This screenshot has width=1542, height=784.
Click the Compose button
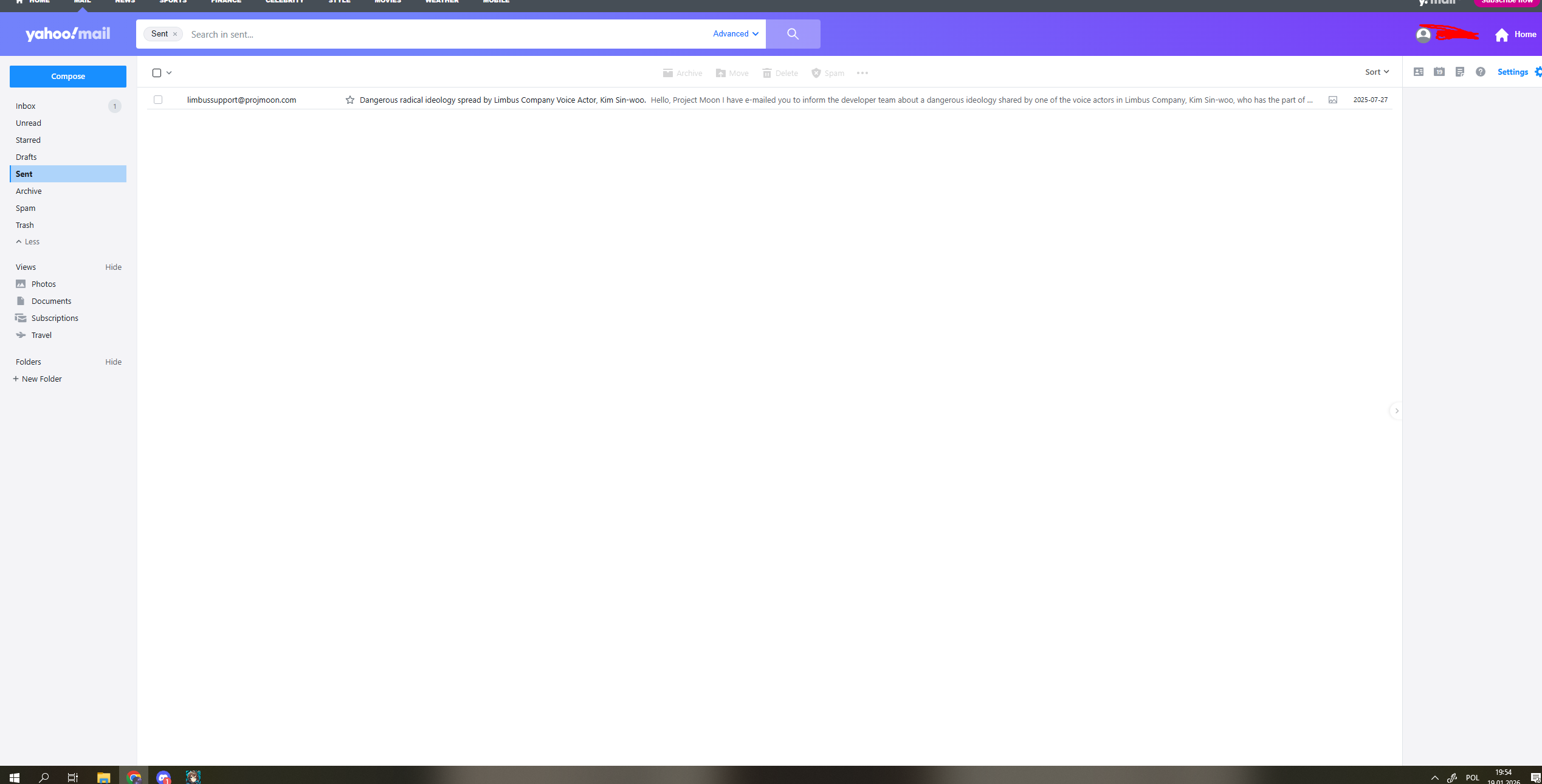coord(68,77)
